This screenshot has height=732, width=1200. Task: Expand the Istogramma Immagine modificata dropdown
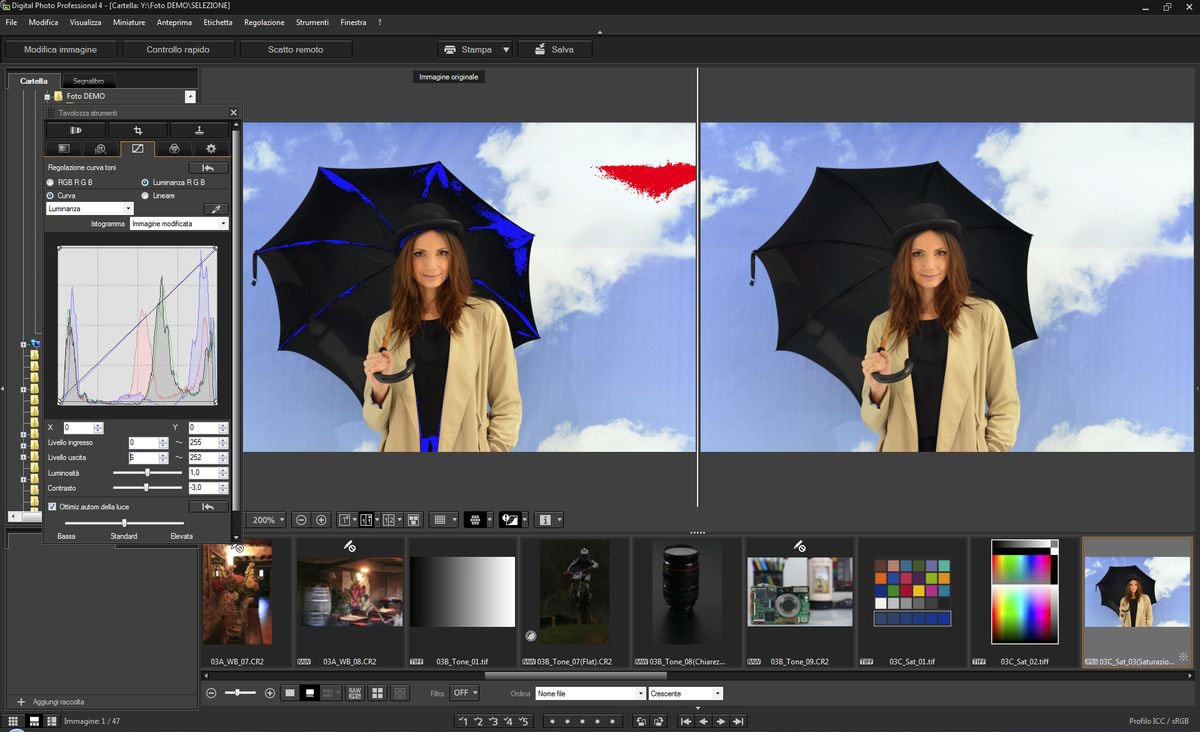(179, 224)
